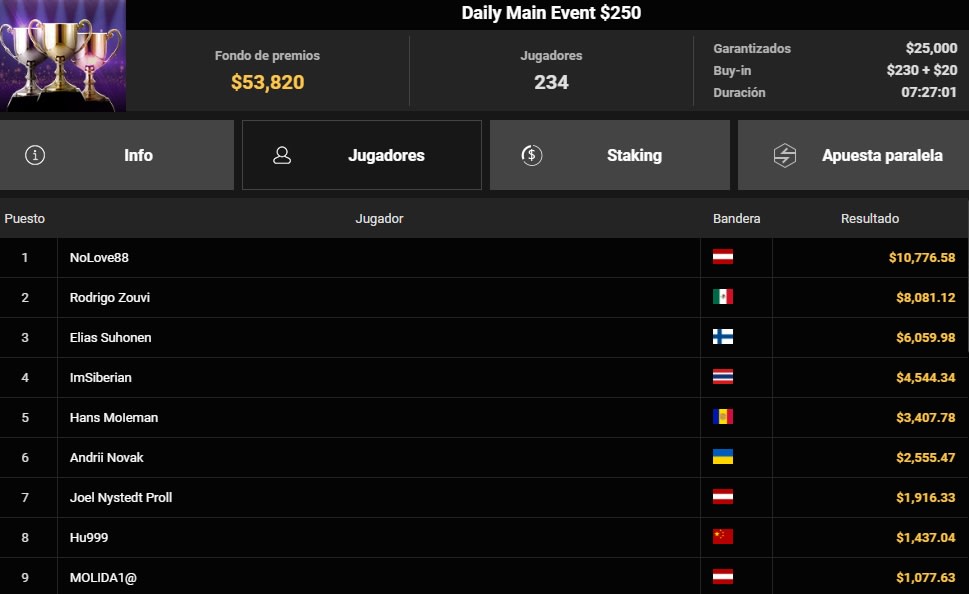Click Rodrigo Zouvi's player name
Screen dimensions: 969x594
tap(110, 297)
